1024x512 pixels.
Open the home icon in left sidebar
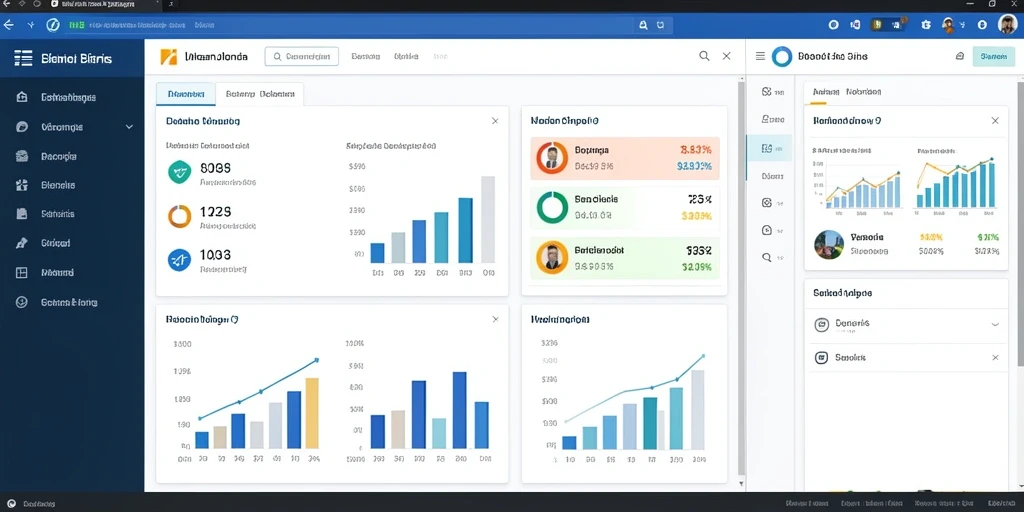click(22, 97)
